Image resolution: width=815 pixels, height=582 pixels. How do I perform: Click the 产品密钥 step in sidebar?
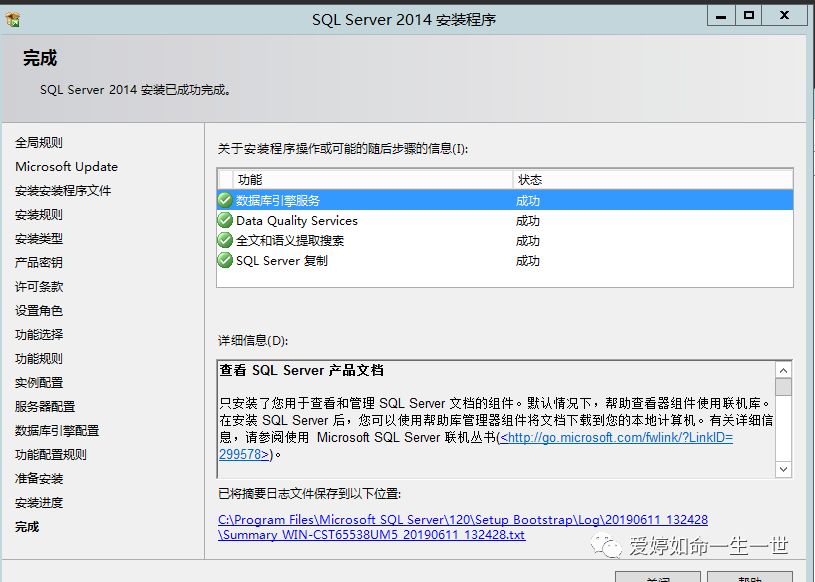[39, 262]
